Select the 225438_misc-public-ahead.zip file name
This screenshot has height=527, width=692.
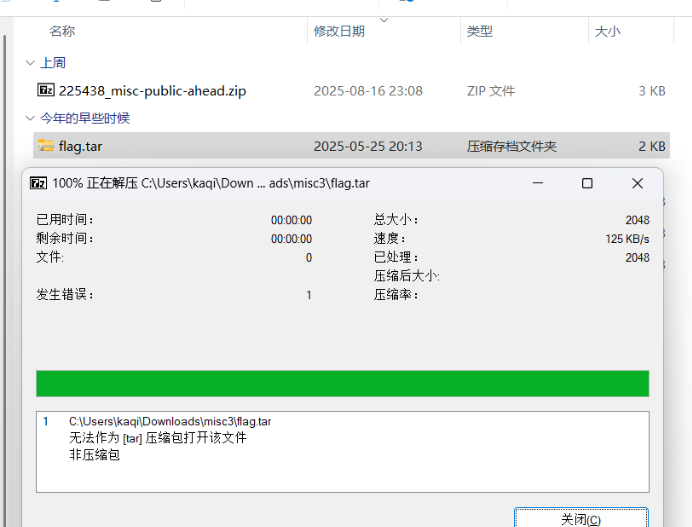152,91
